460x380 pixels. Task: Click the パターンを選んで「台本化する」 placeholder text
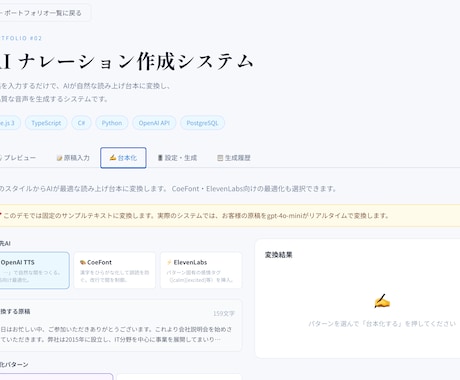382,324
